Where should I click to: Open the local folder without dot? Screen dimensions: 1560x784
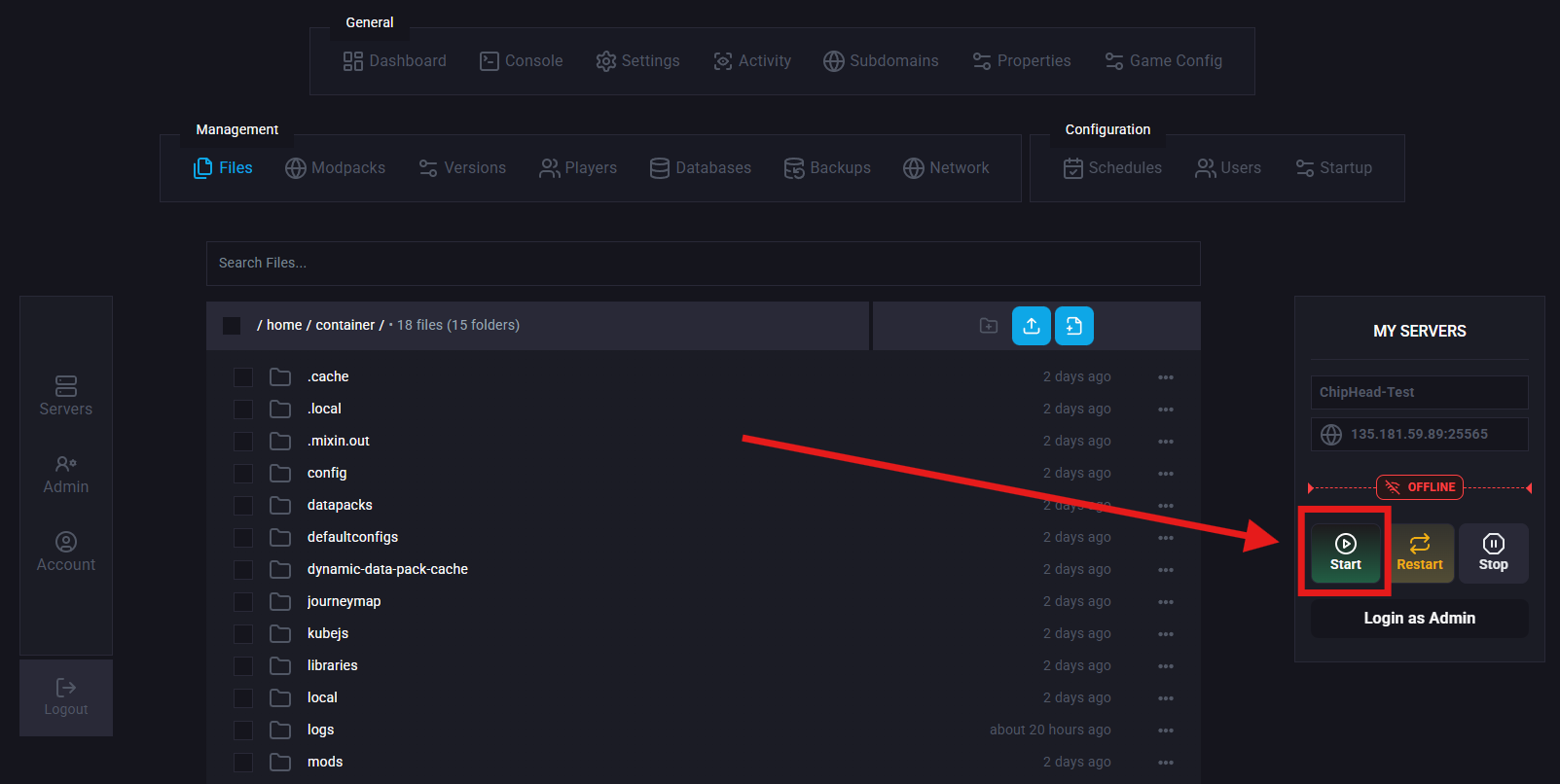(x=322, y=697)
